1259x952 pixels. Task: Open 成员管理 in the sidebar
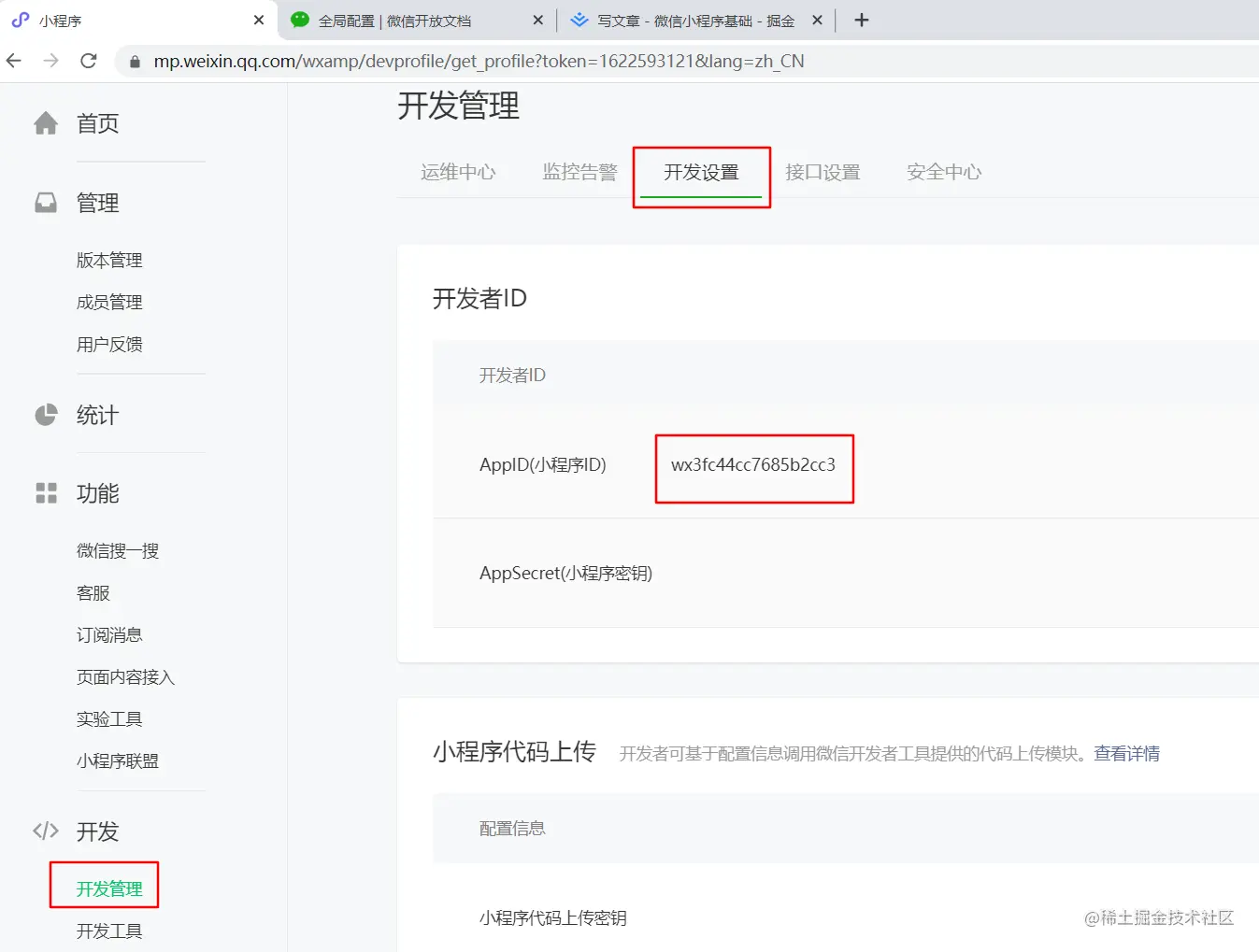click(109, 302)
